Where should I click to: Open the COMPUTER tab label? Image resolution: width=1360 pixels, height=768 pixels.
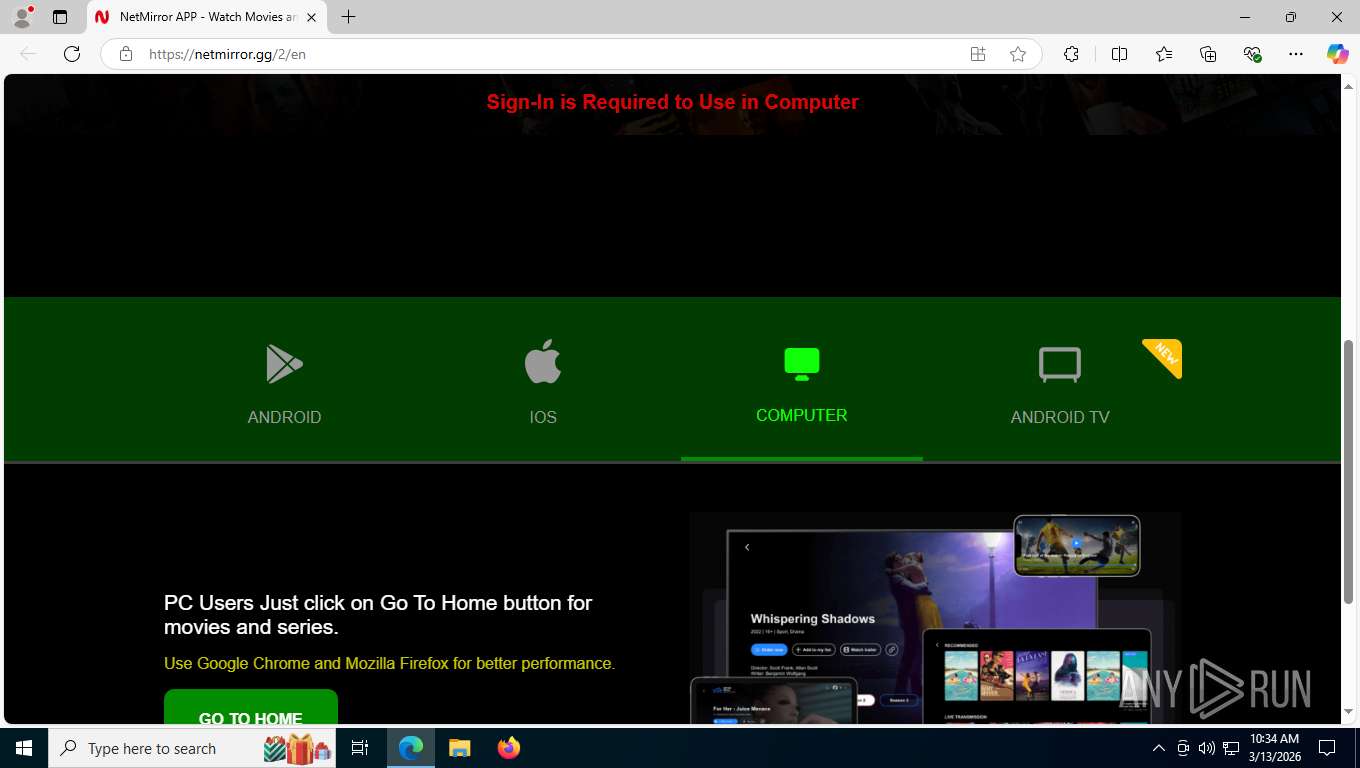802,415
